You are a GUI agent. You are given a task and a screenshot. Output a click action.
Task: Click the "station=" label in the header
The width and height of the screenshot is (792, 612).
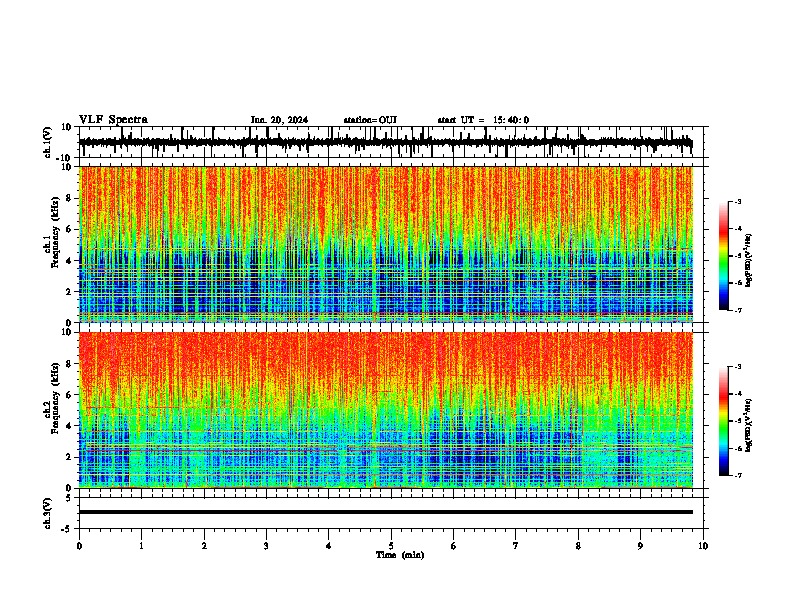[361, 120]
